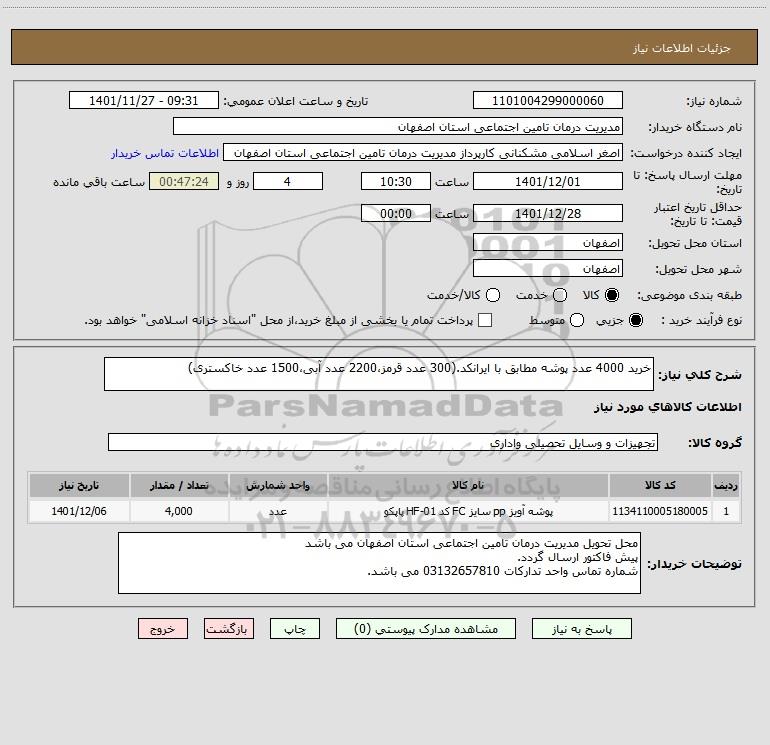The width and height of the screenshot is (770, 745).
Task: Click the واحد شمارش column header
Action: click(x=278, y=485)
